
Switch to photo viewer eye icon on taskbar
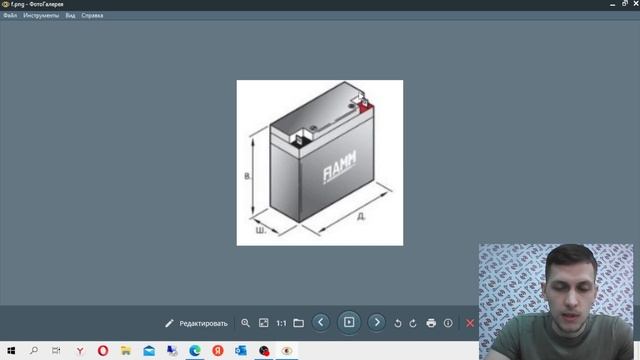coord(287,351)
